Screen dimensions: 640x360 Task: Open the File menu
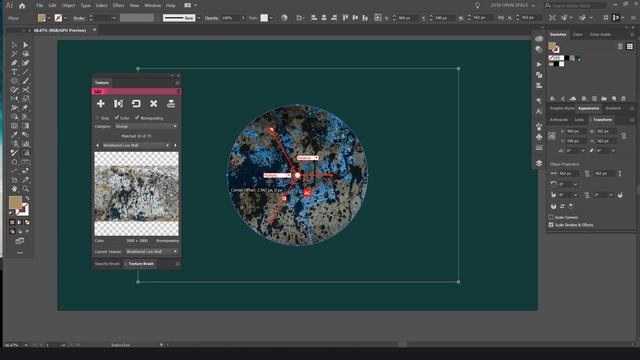(x=40, y=6)
